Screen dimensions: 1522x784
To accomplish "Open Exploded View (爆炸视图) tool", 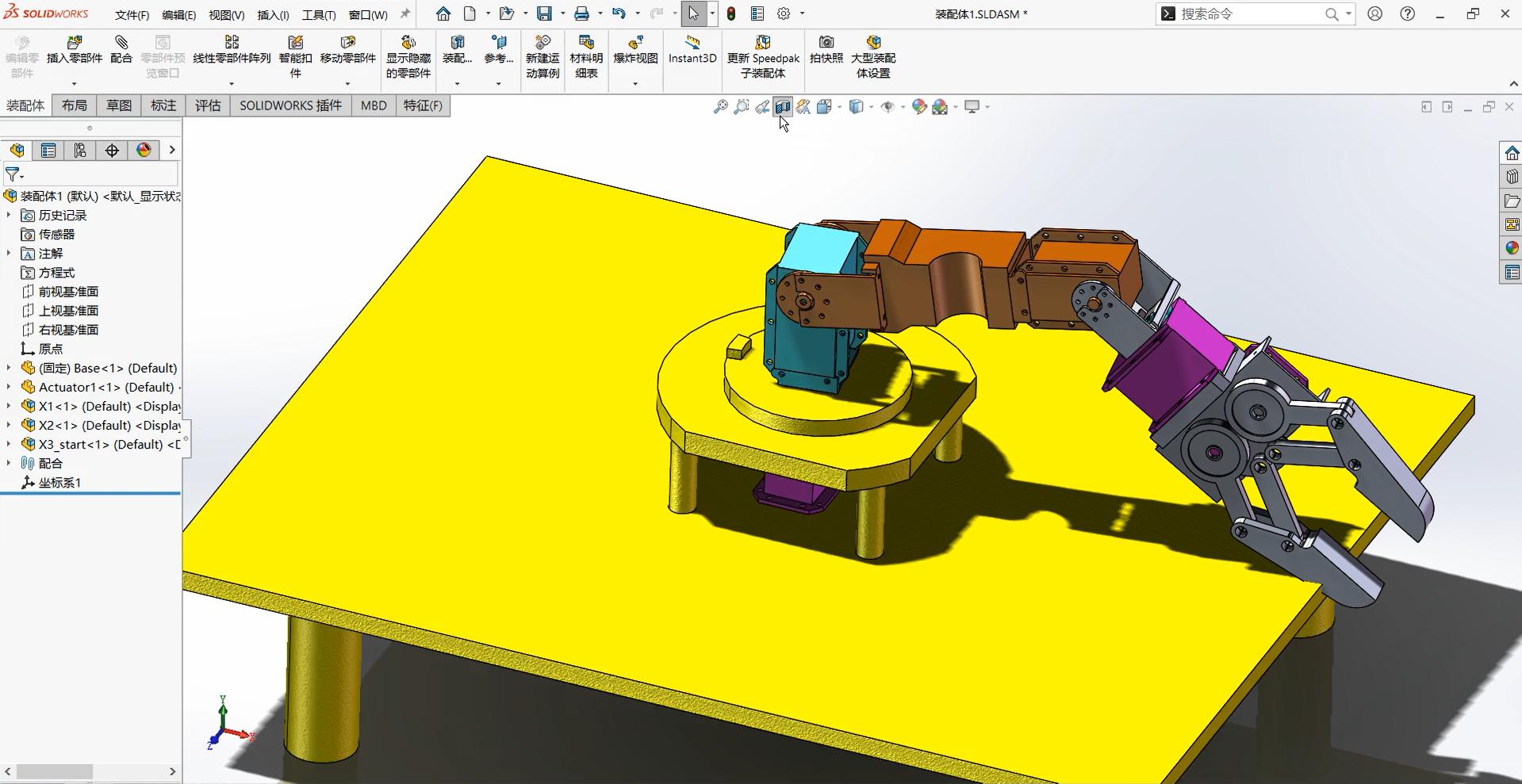I will (635, 49).
